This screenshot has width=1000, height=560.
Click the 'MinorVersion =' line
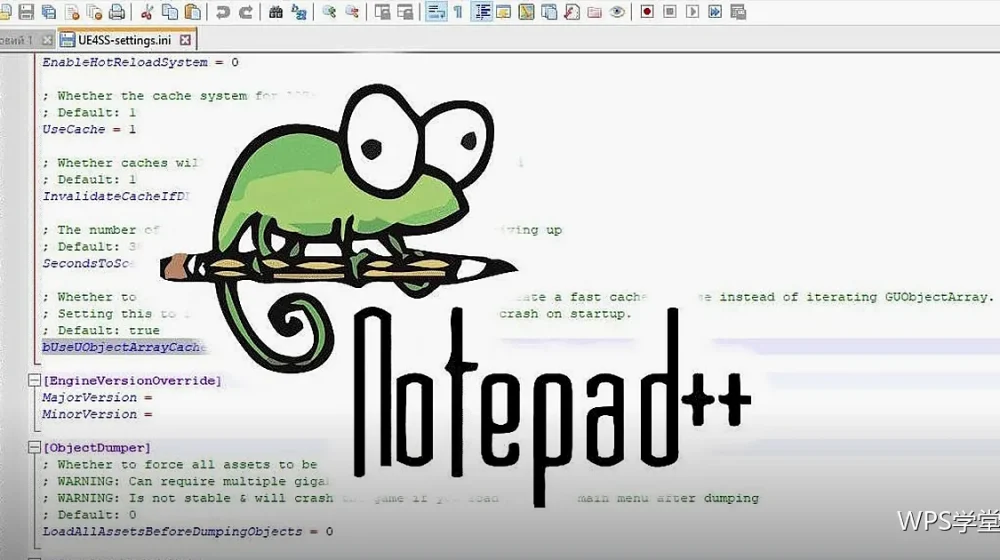[x=97, y=414]
